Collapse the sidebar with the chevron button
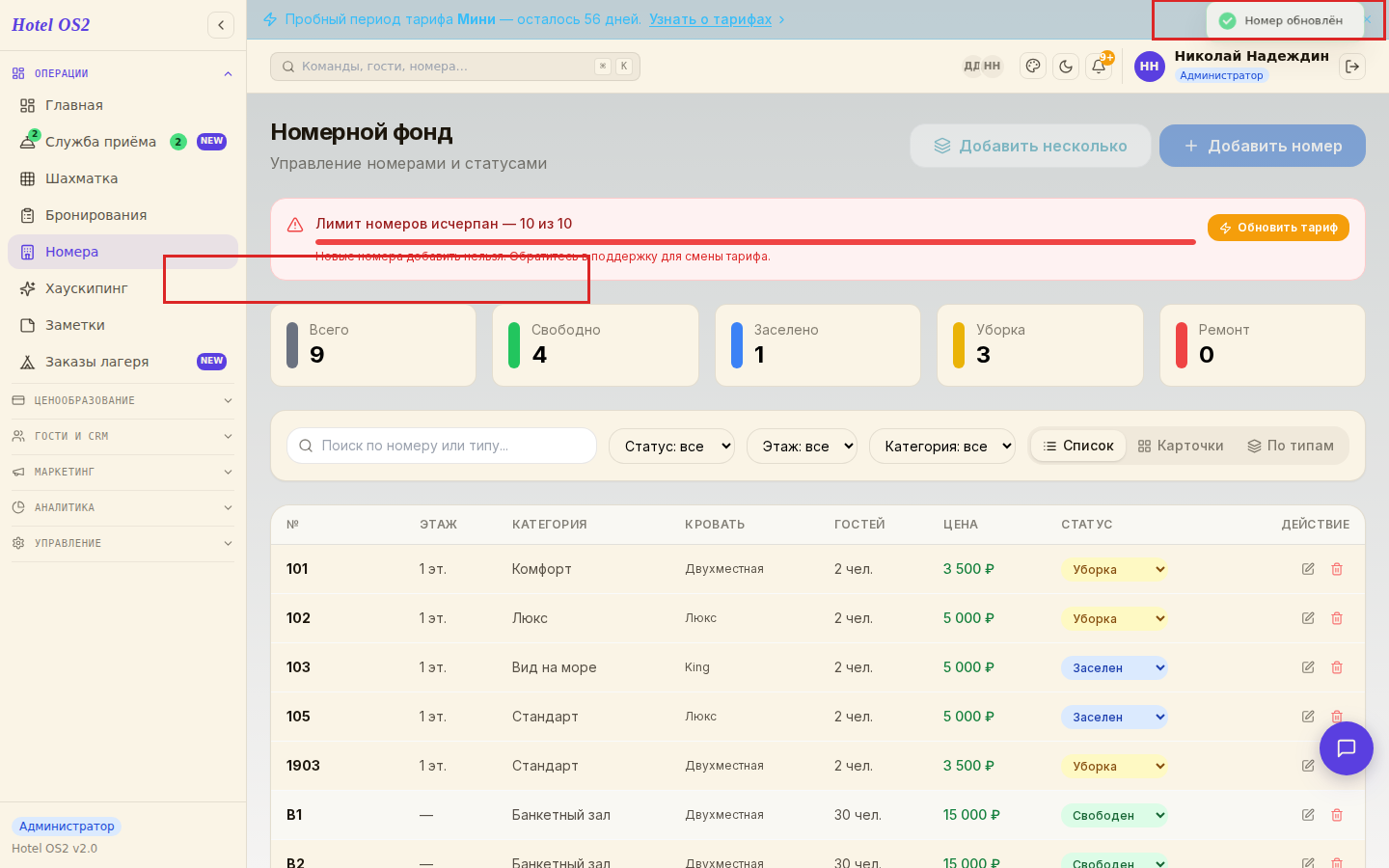Image resolution: width=1389 pixels, height=868 pixels. [221, 25]
